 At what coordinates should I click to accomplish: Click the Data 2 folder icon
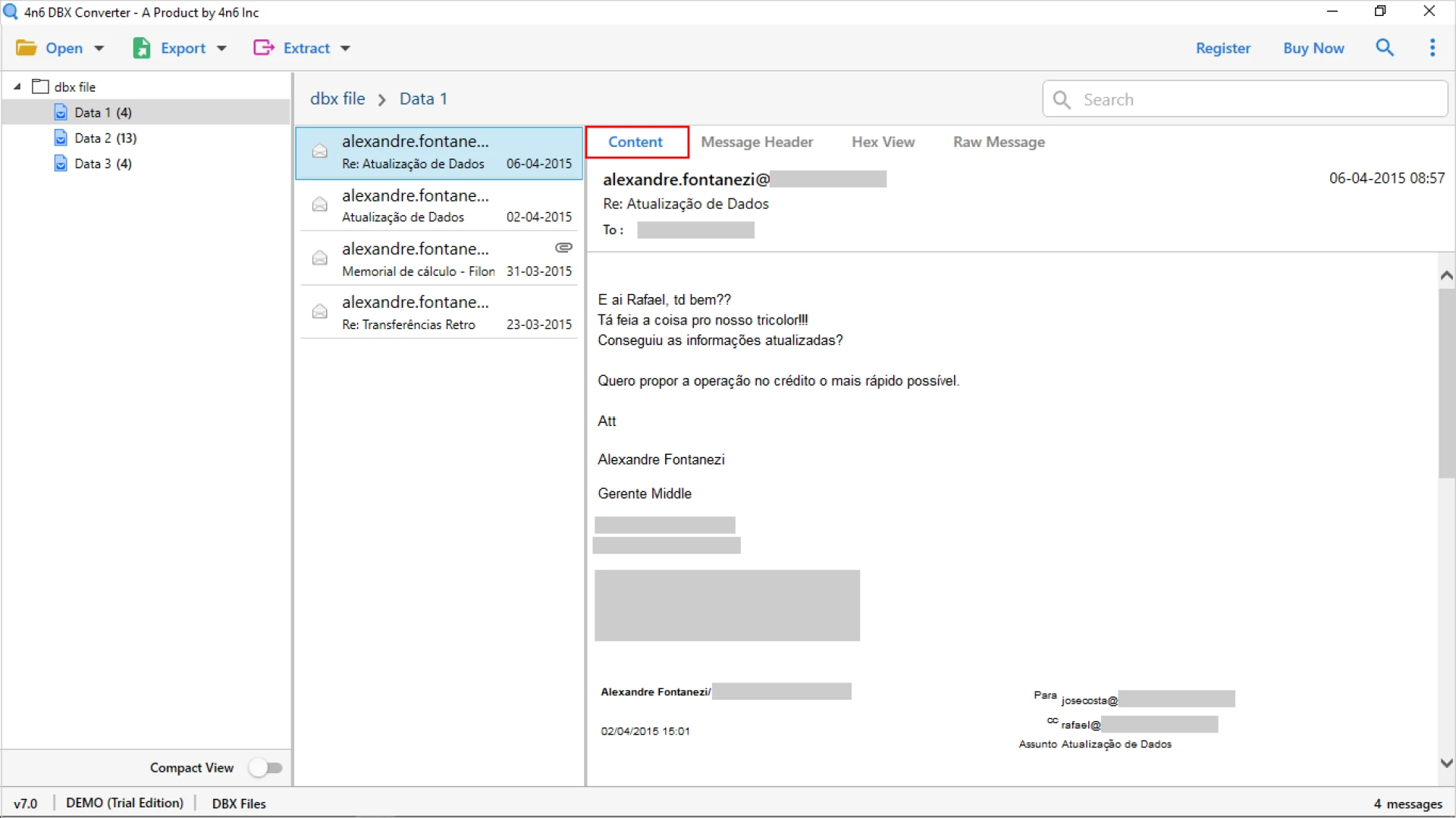[61, 137]
